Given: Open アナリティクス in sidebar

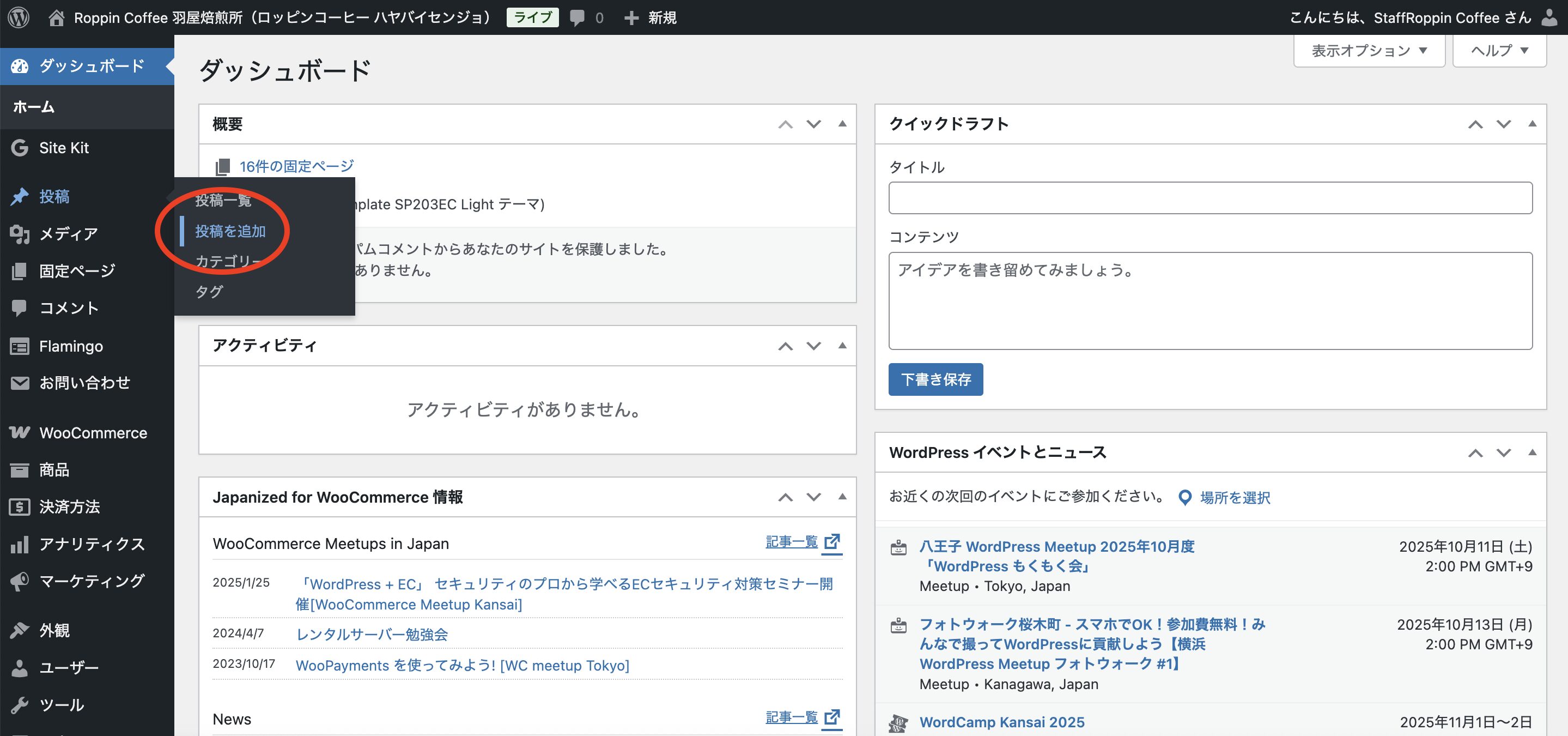Looking at the screenshot, I should (92, 544).
